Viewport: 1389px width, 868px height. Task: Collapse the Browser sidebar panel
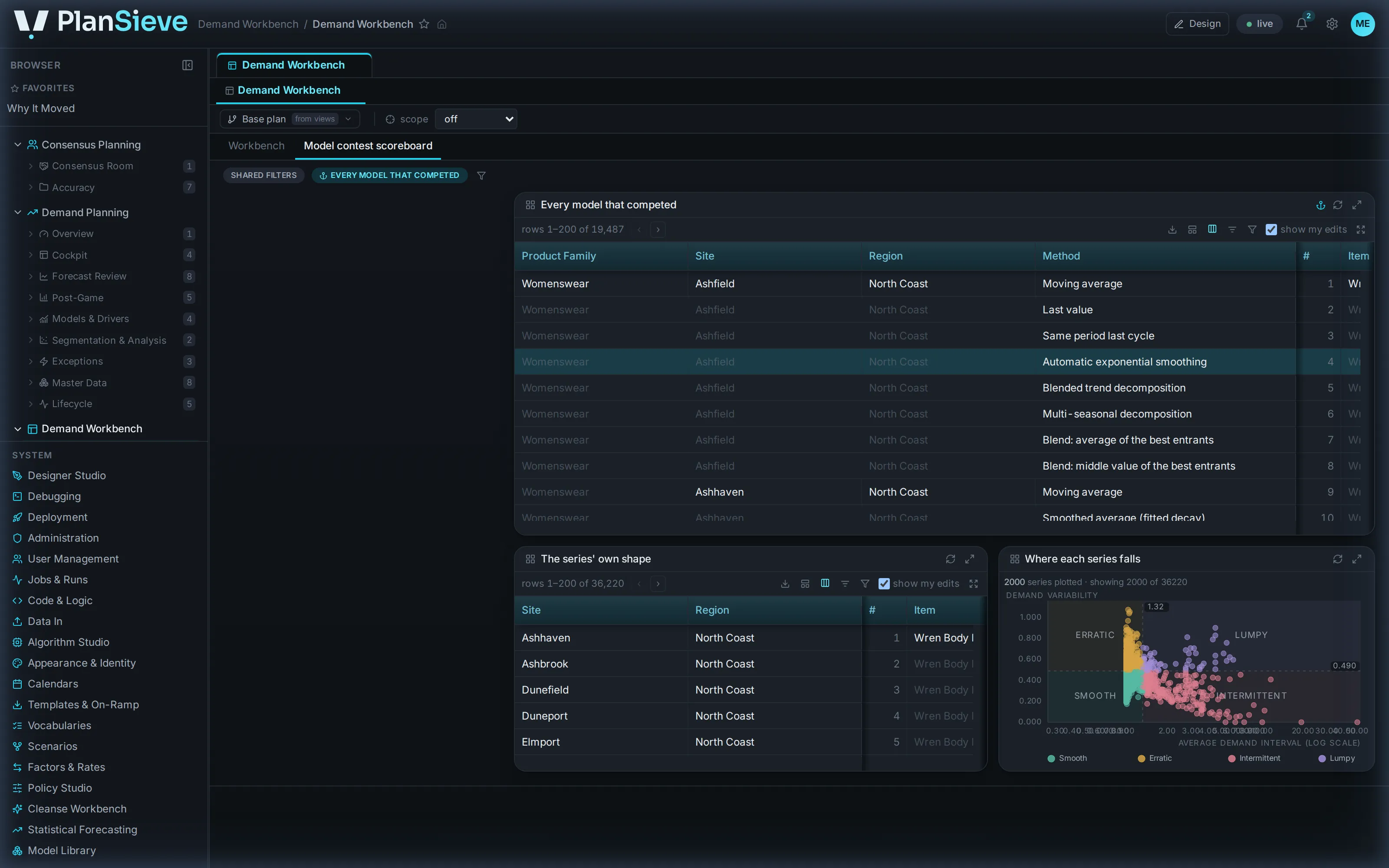click(x=187, y=65)
